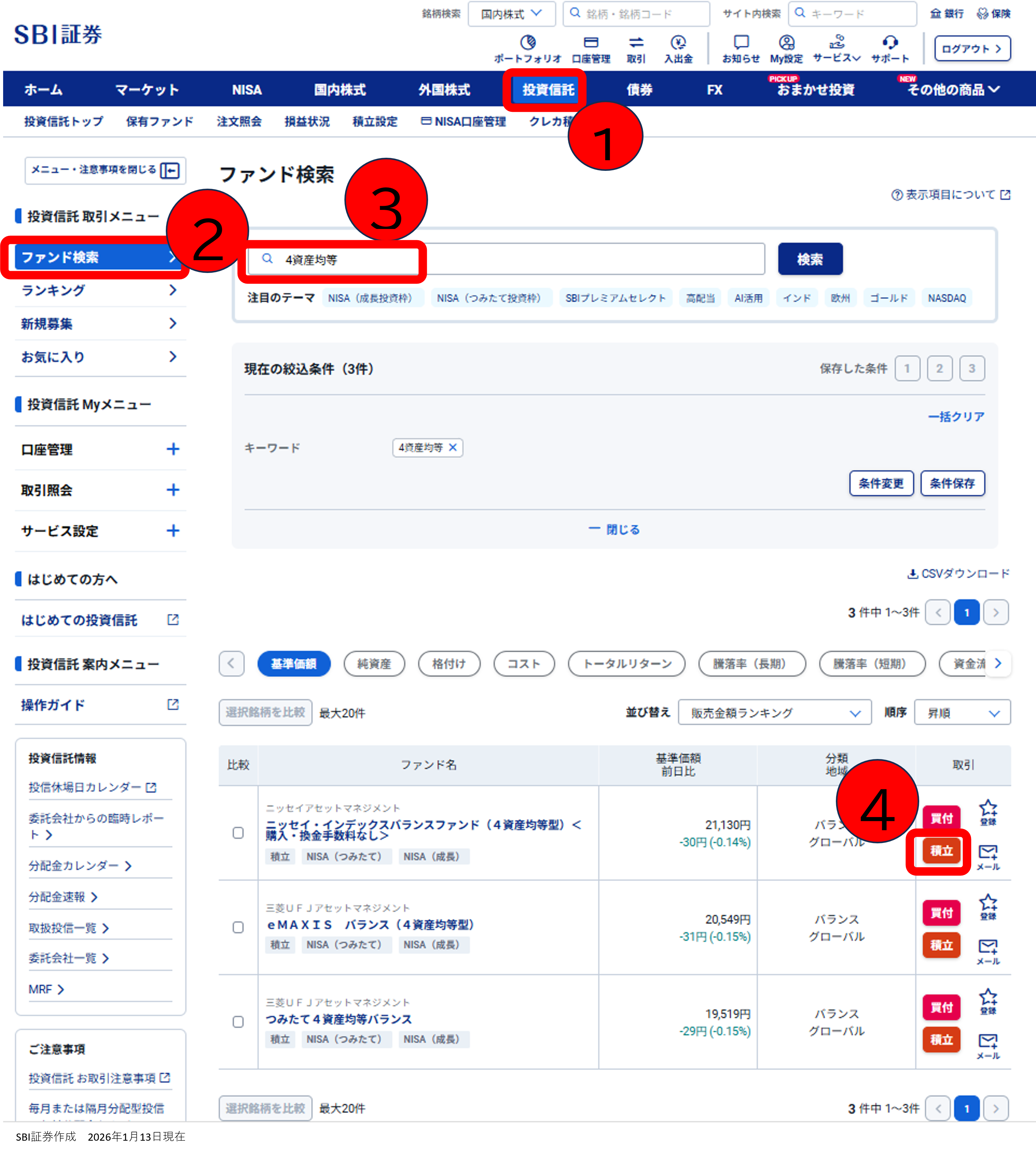Check compare box for つみたて4資産均等バランス

238,1022
